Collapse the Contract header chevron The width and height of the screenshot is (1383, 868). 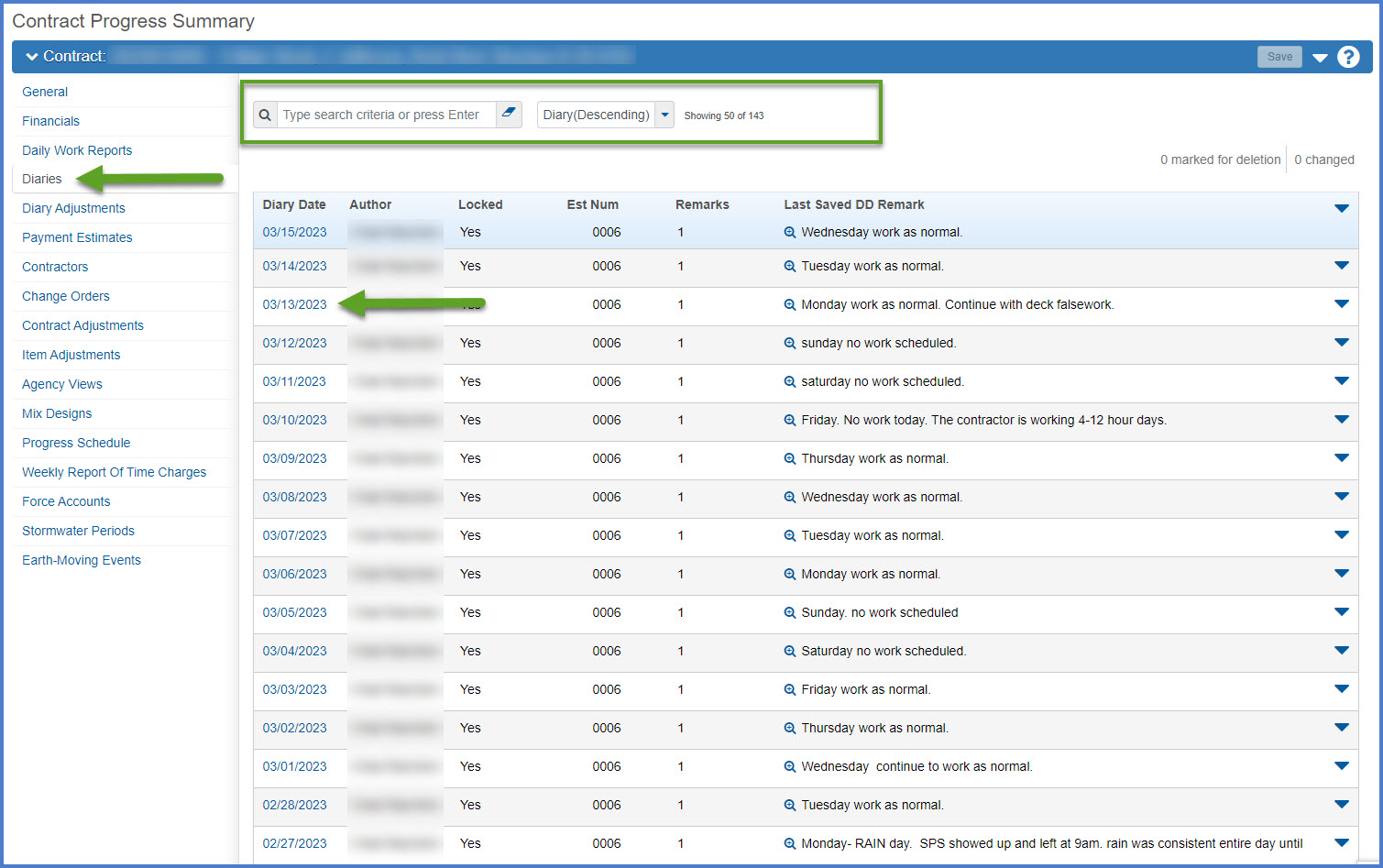pyautogui.click(x=32, y=57)
